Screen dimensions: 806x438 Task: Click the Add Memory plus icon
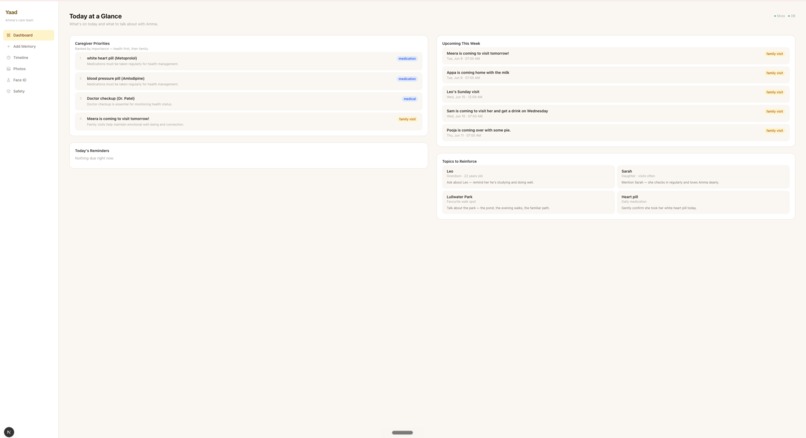(8, 46)
